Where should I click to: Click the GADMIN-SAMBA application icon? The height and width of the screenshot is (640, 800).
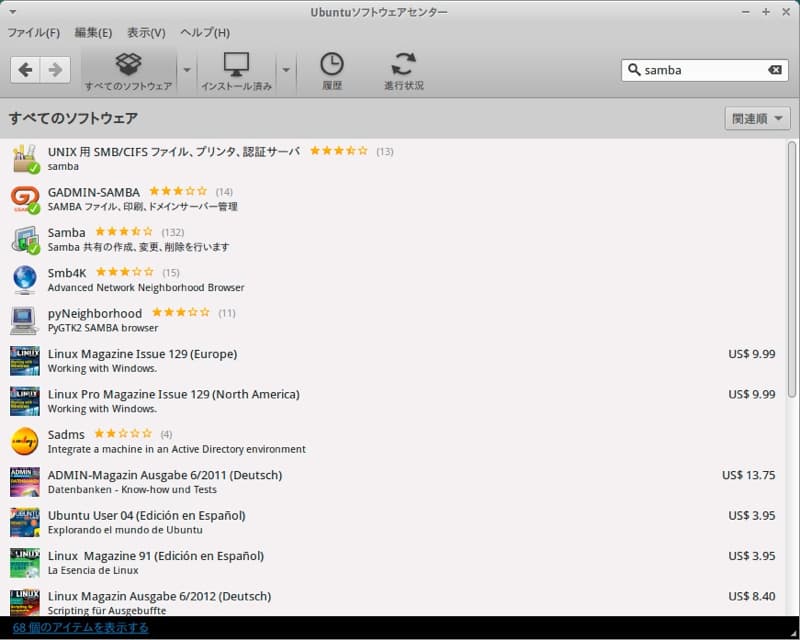(x=25, y=199)
